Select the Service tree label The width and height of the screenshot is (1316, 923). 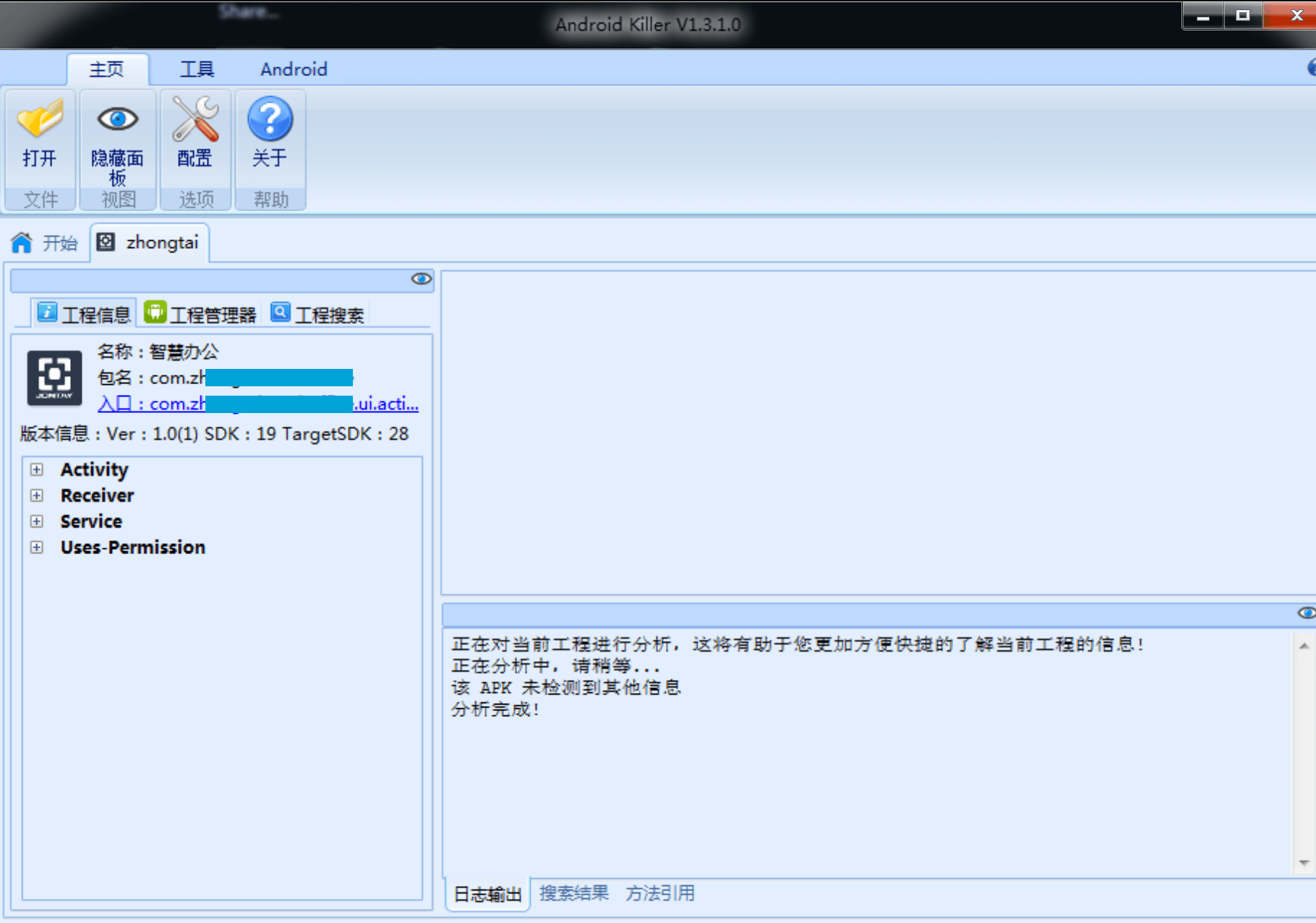[91, 522]
